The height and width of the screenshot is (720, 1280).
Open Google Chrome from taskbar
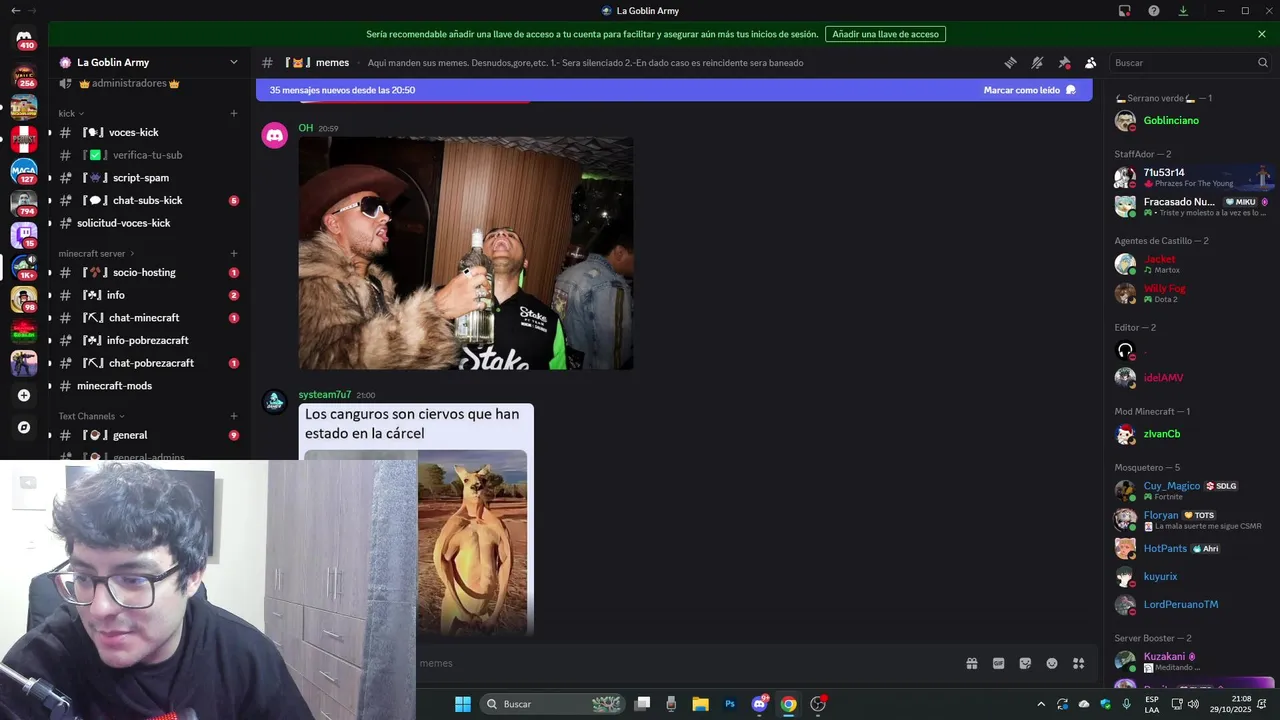pyautogui.click(x=789, y=704)
